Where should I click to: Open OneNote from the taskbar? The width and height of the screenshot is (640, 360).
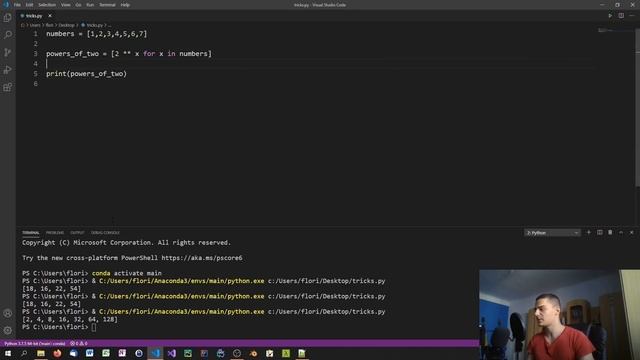tap(122, 353)
